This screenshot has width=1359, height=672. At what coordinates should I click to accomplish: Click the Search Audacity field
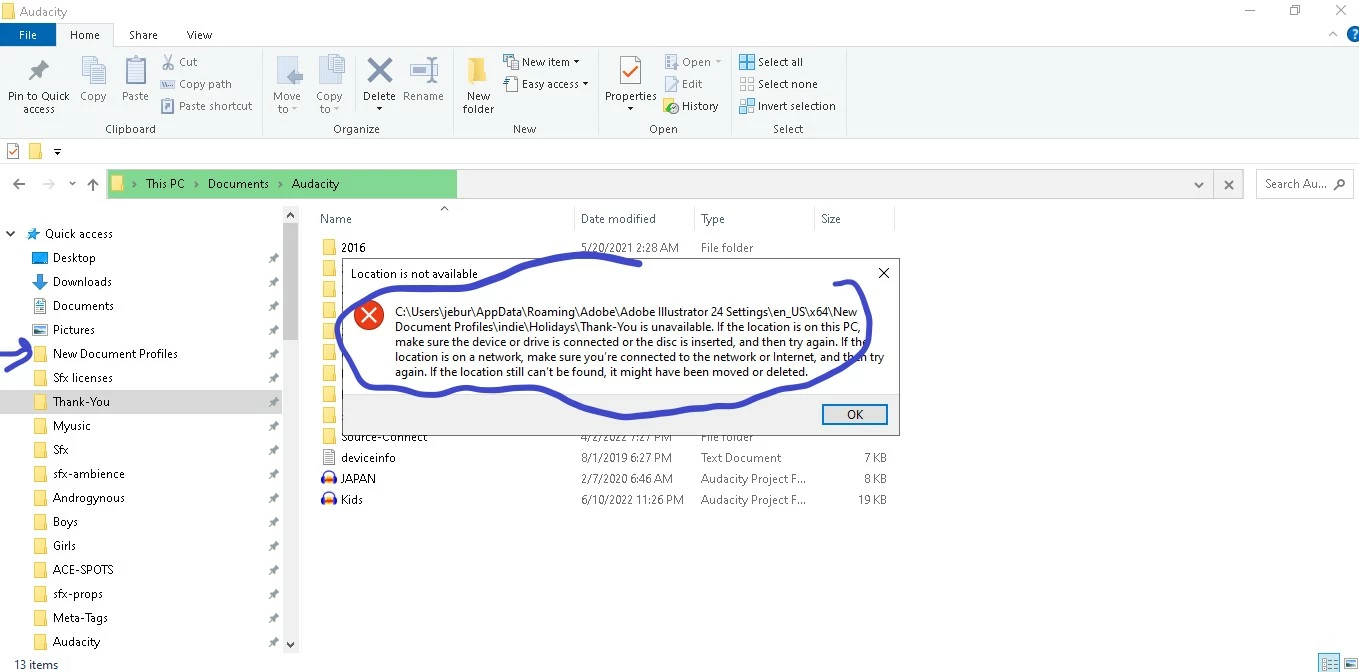(x=1304, y=184)
